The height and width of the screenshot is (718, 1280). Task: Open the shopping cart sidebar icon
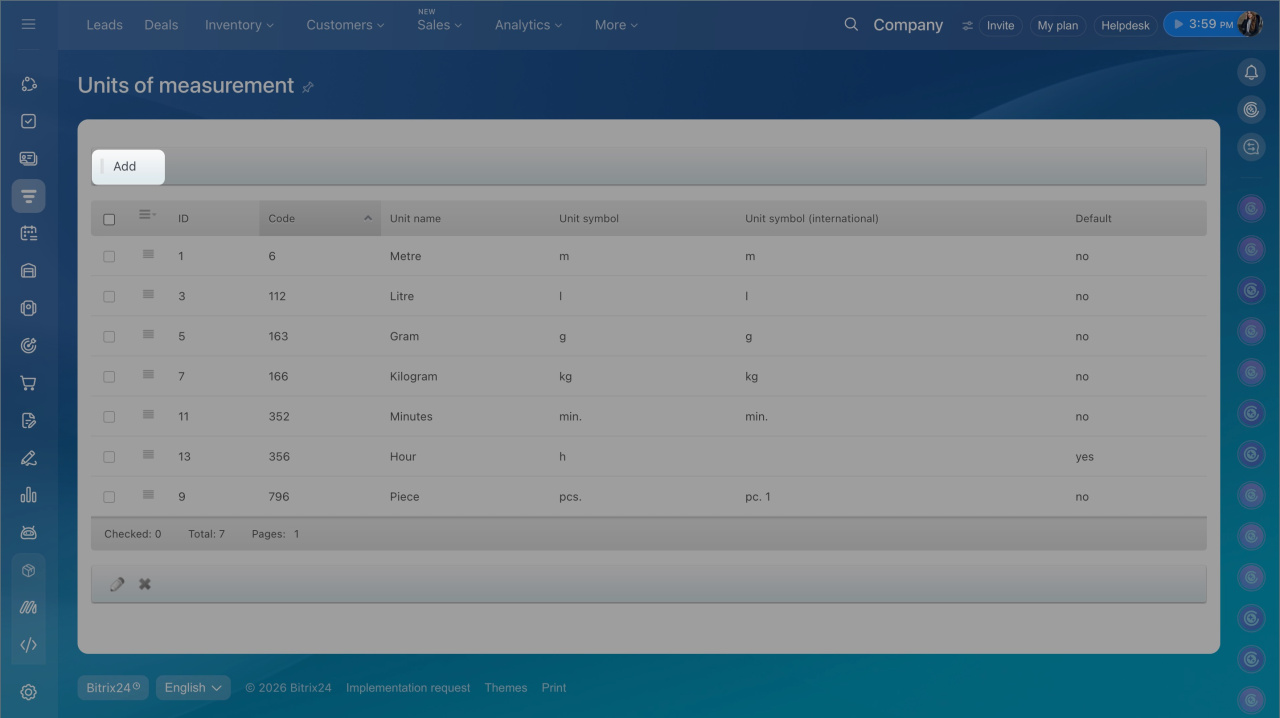coord(28,383)
